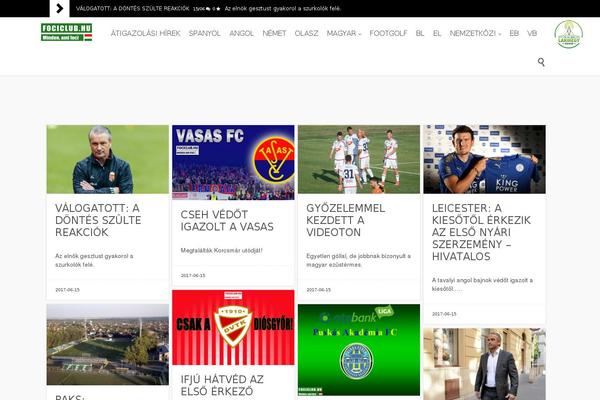Open the Videoton players photo thumbnail

tap(359, 159)
